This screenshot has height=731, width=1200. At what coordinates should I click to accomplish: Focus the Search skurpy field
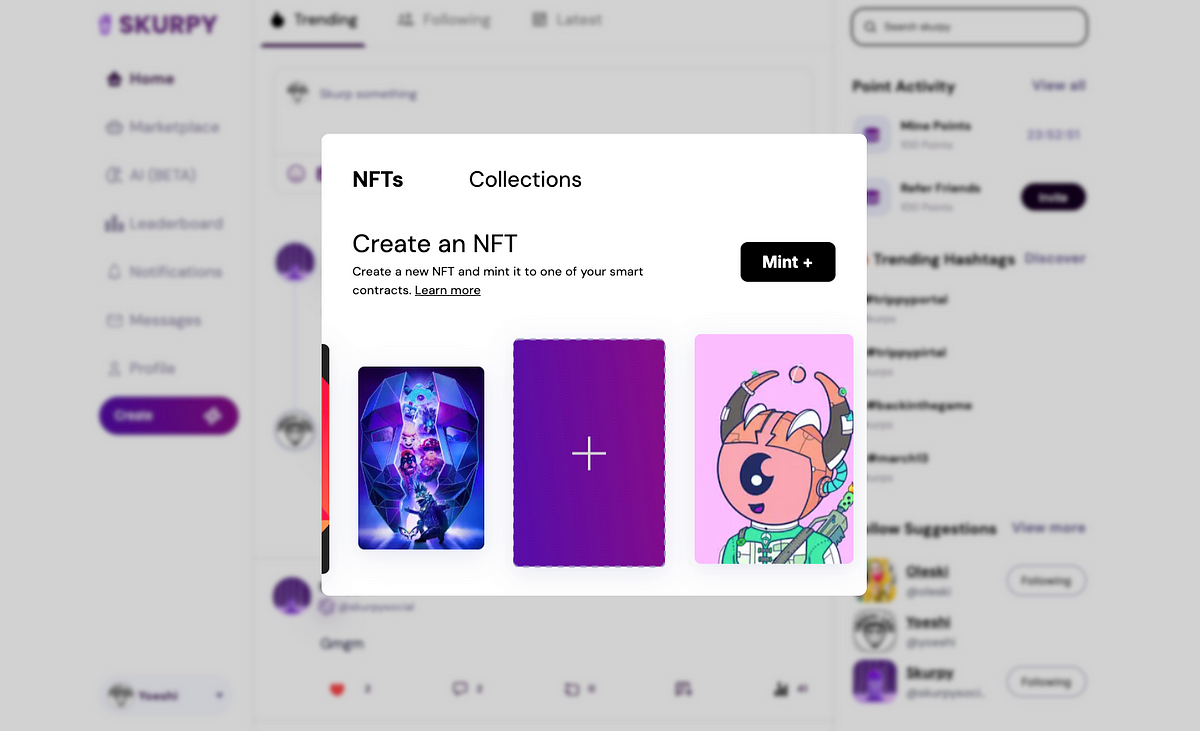969,27
